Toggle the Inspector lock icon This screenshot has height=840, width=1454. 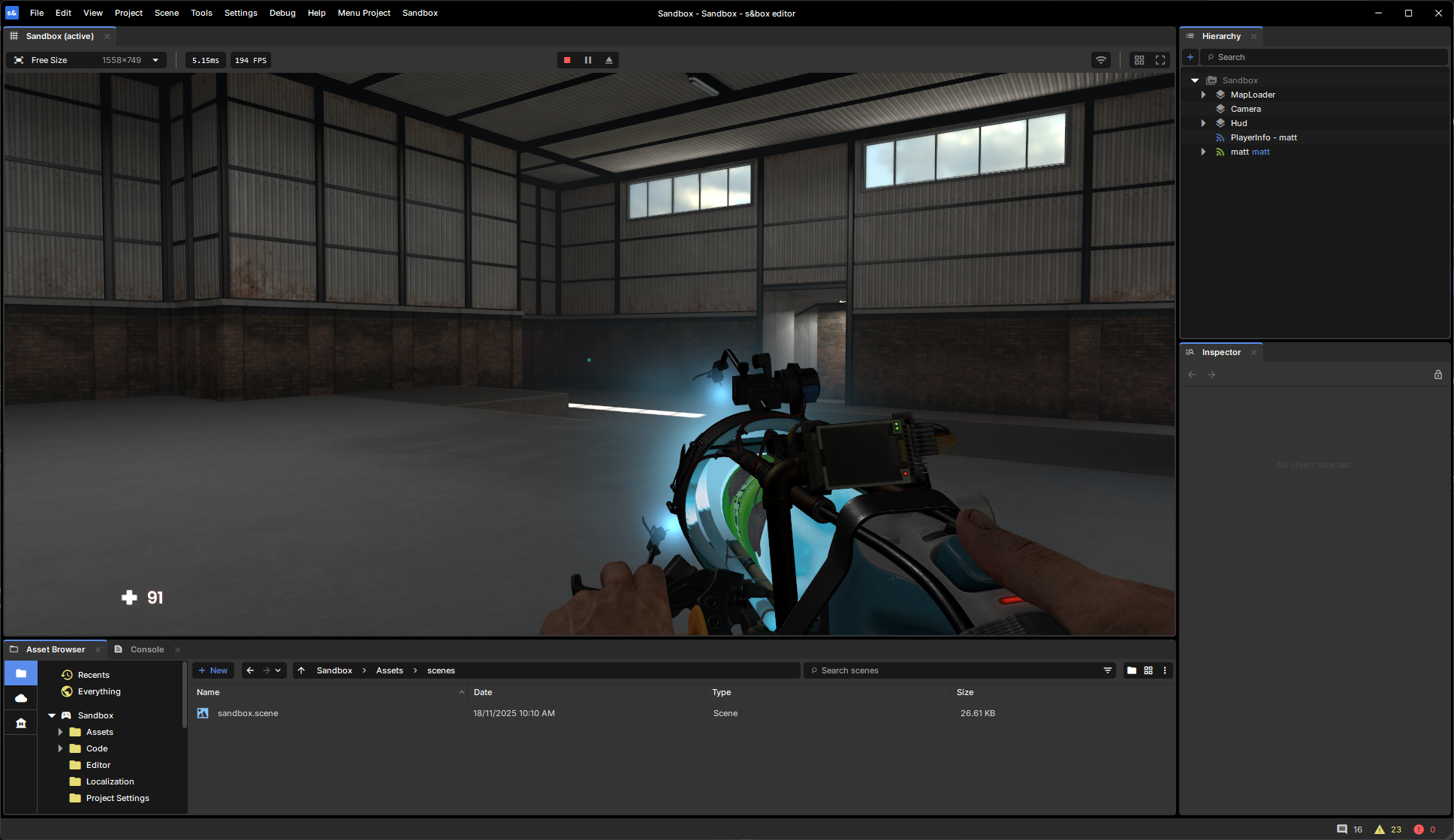1438,375
